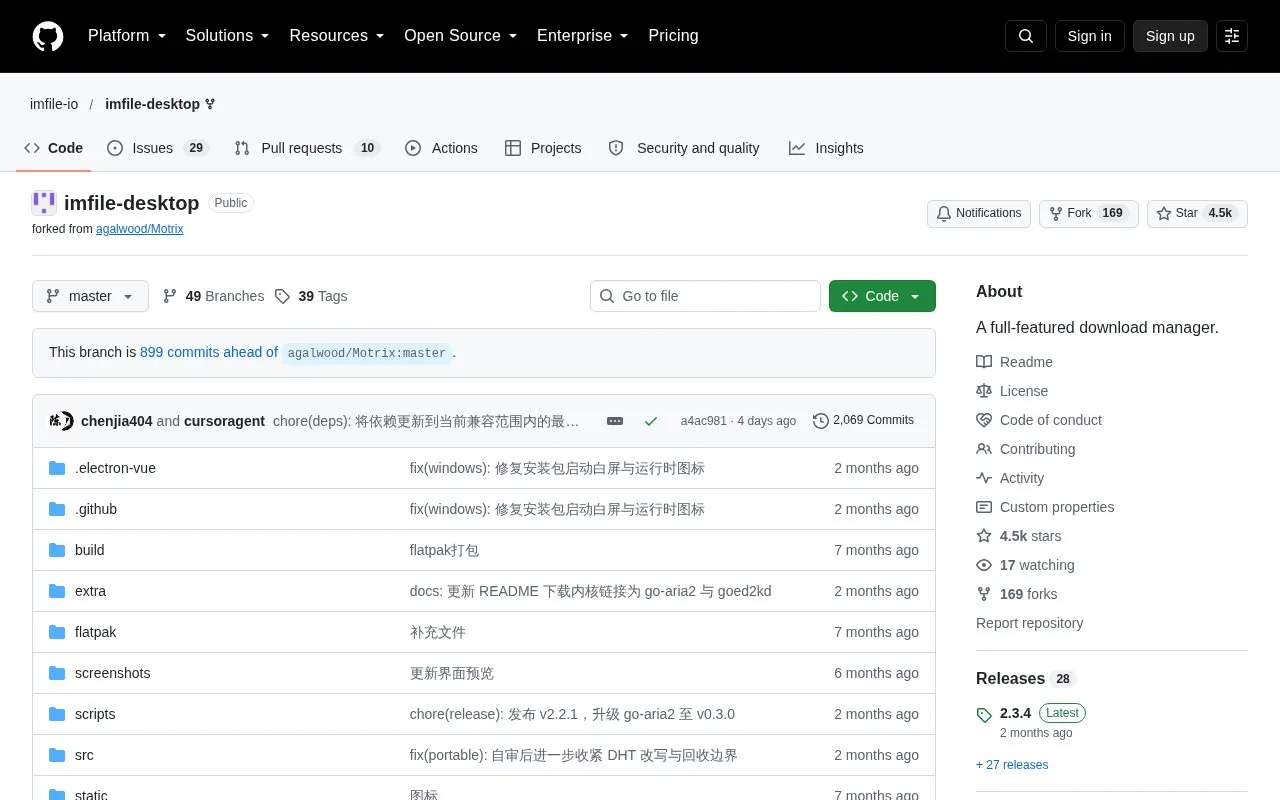Expand the Open Source menu
Screen dimensions: 1280x800
[x=461, y=36]
